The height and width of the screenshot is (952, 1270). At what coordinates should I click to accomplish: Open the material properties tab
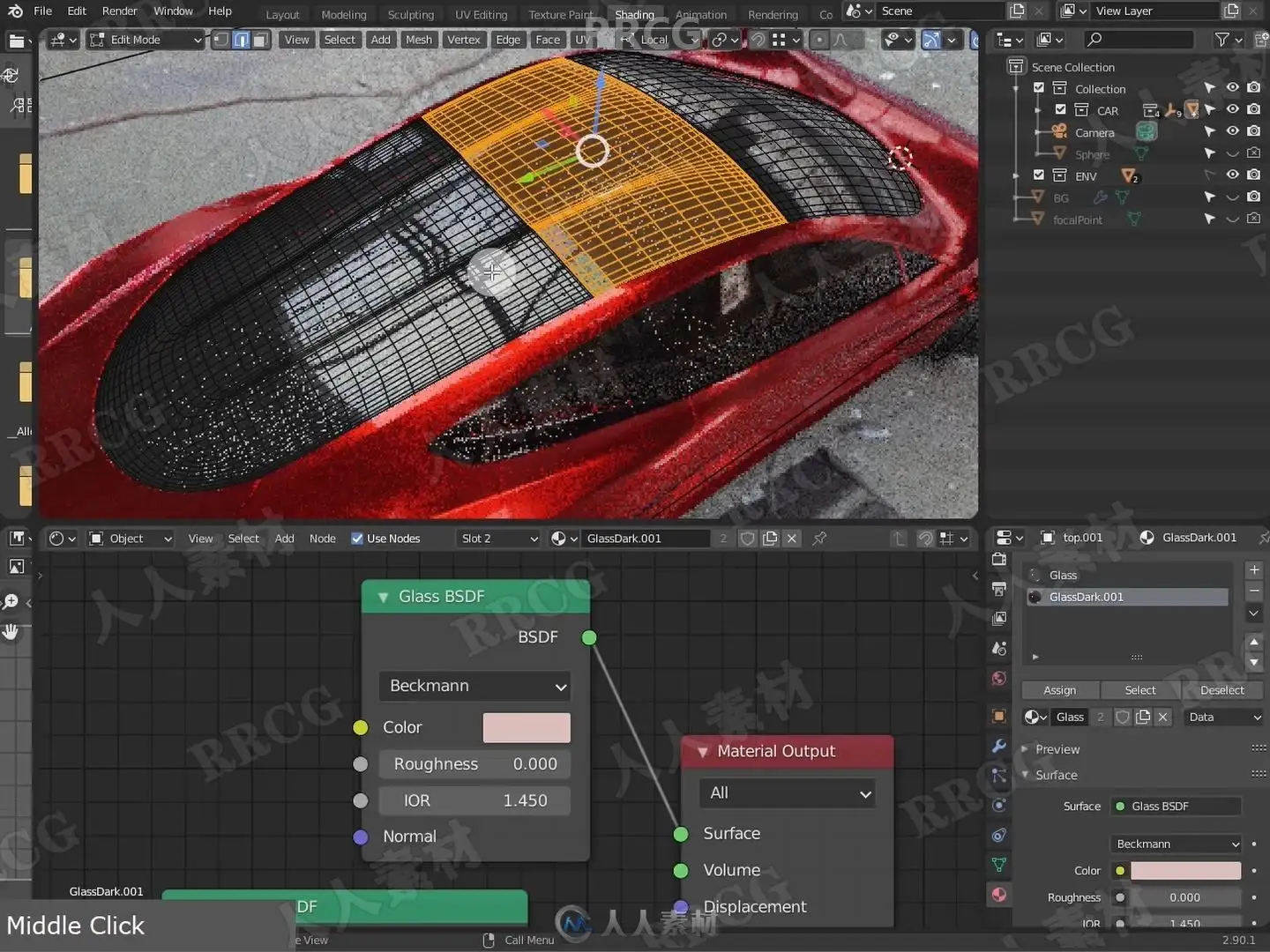pos(999,895)
